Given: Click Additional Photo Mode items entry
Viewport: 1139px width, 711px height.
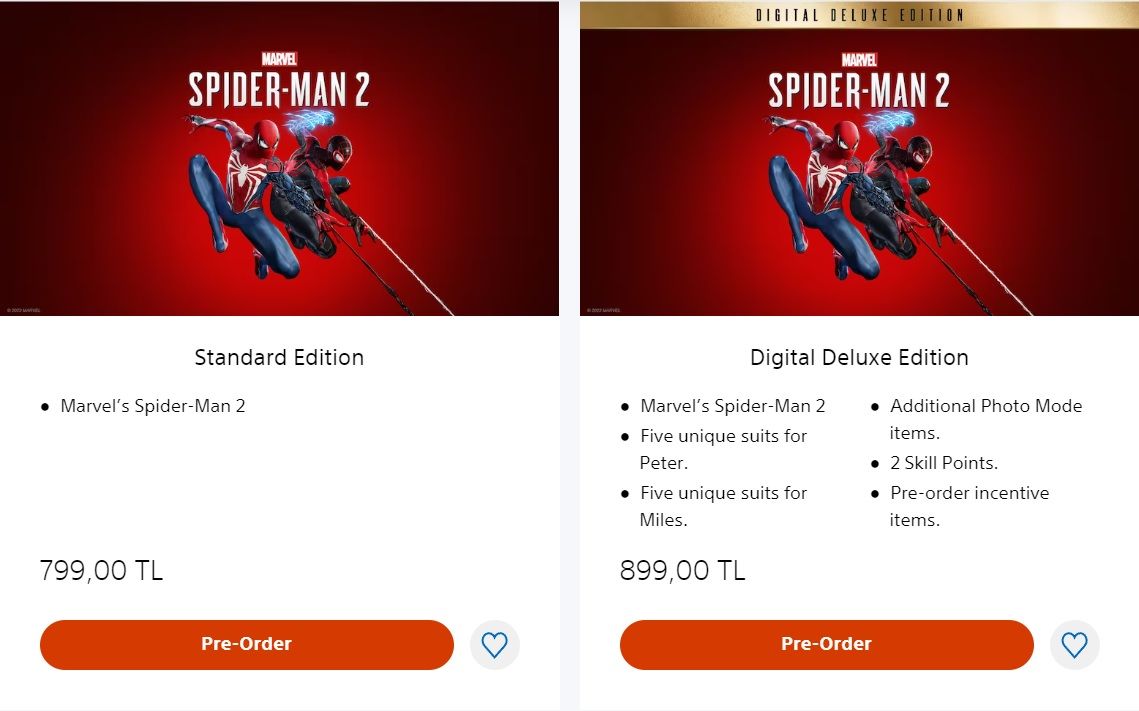Looking at the screenshot, I should click(986, 419).
